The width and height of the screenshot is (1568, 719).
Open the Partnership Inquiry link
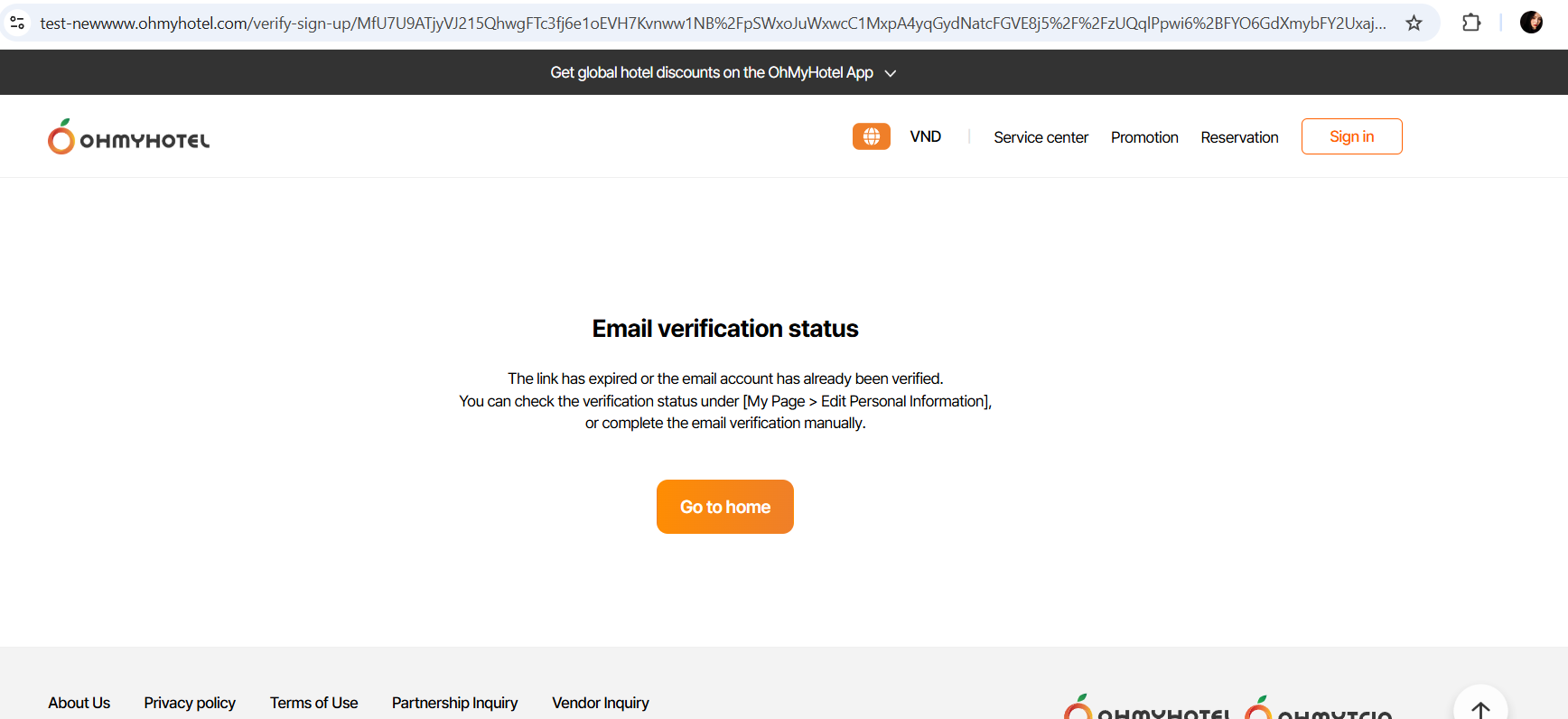[x=454, y=703]
